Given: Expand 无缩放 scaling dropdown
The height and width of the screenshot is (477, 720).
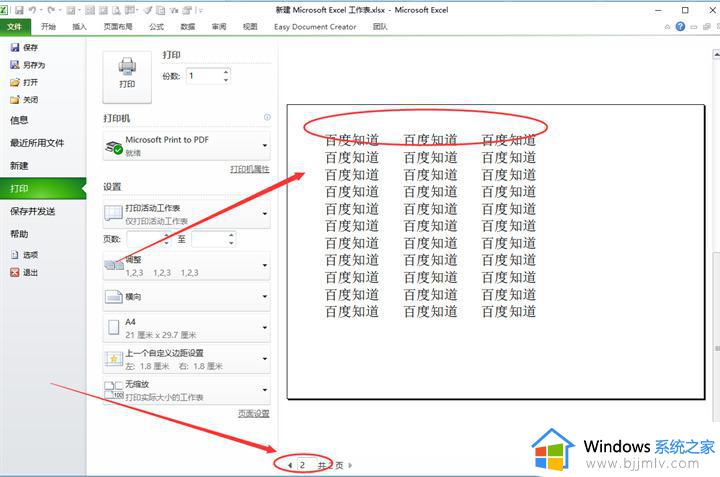Looking at the screenshot, I should tap(186, 390).
